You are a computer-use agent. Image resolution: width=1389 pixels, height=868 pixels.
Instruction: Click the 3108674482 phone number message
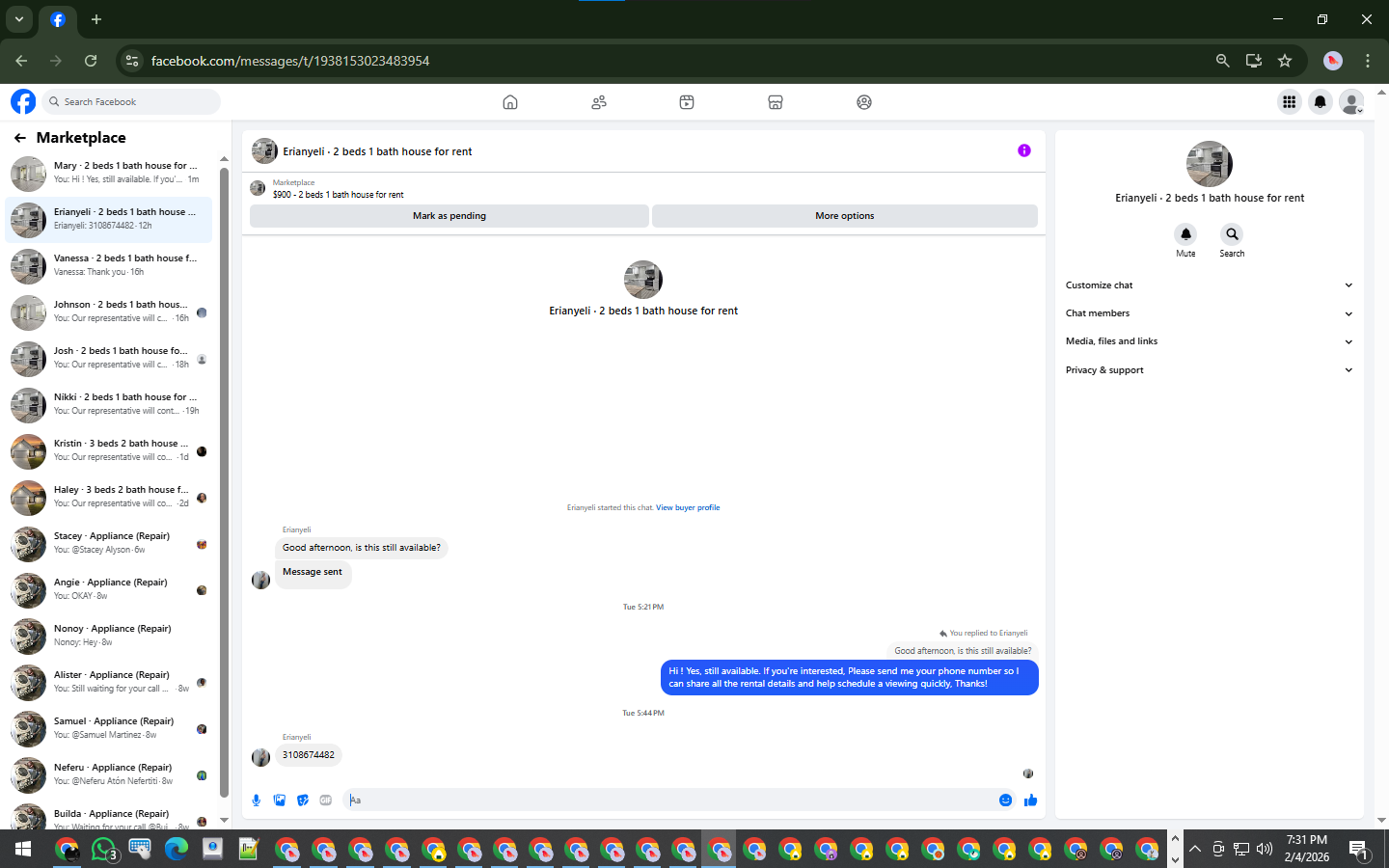coord(309,755)
